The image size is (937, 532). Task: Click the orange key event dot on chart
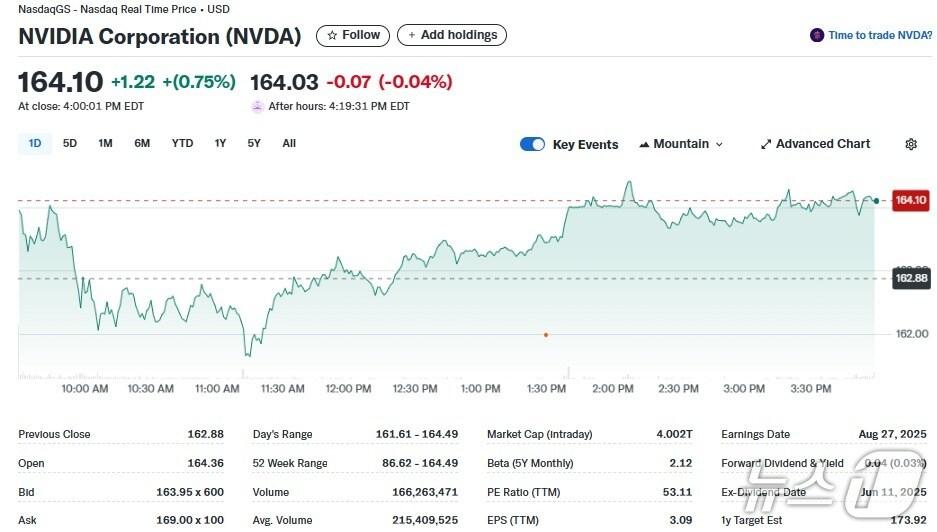546,334
